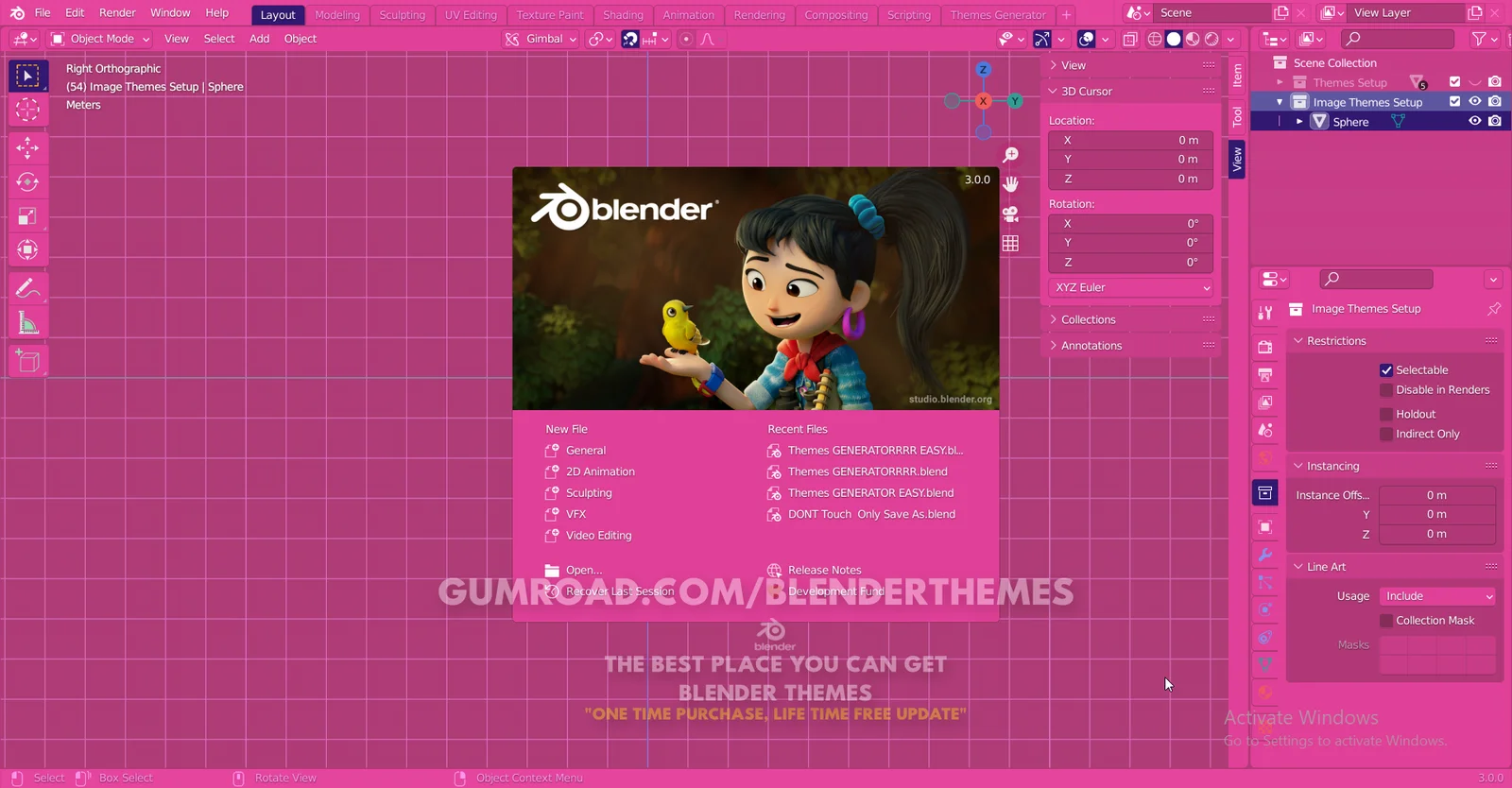The image size is (1512, 788).
Task: Open the View Layer properties tab icon
Action: point(1265,403)
